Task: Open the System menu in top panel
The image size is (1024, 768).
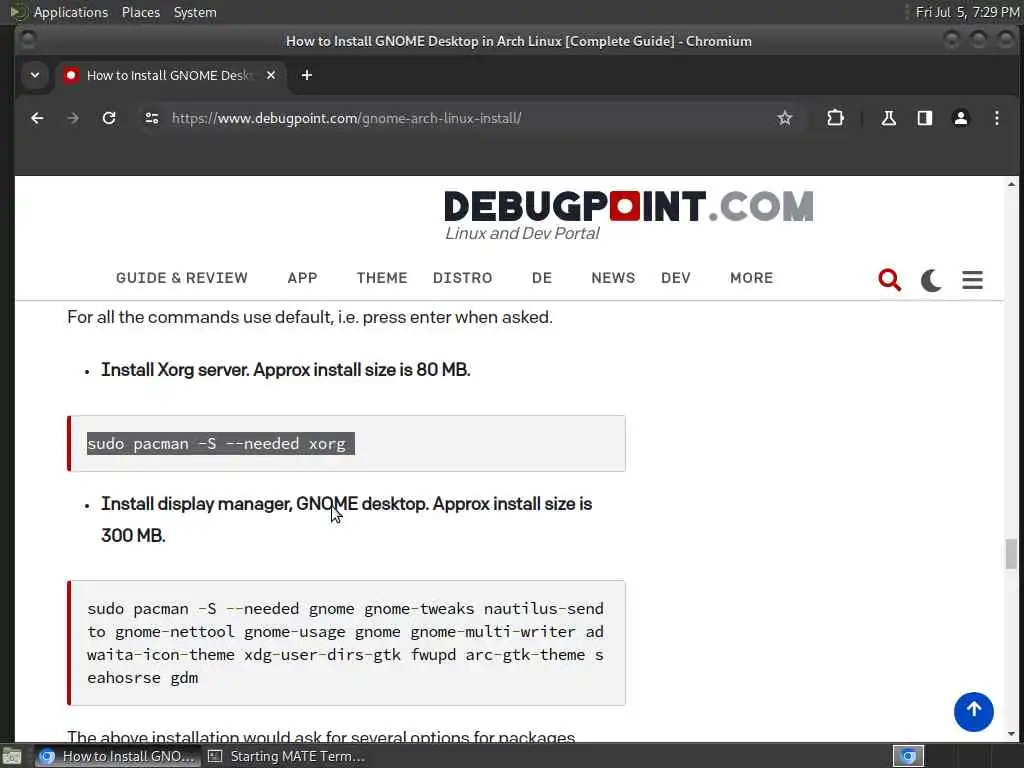Action: (195, 12)
